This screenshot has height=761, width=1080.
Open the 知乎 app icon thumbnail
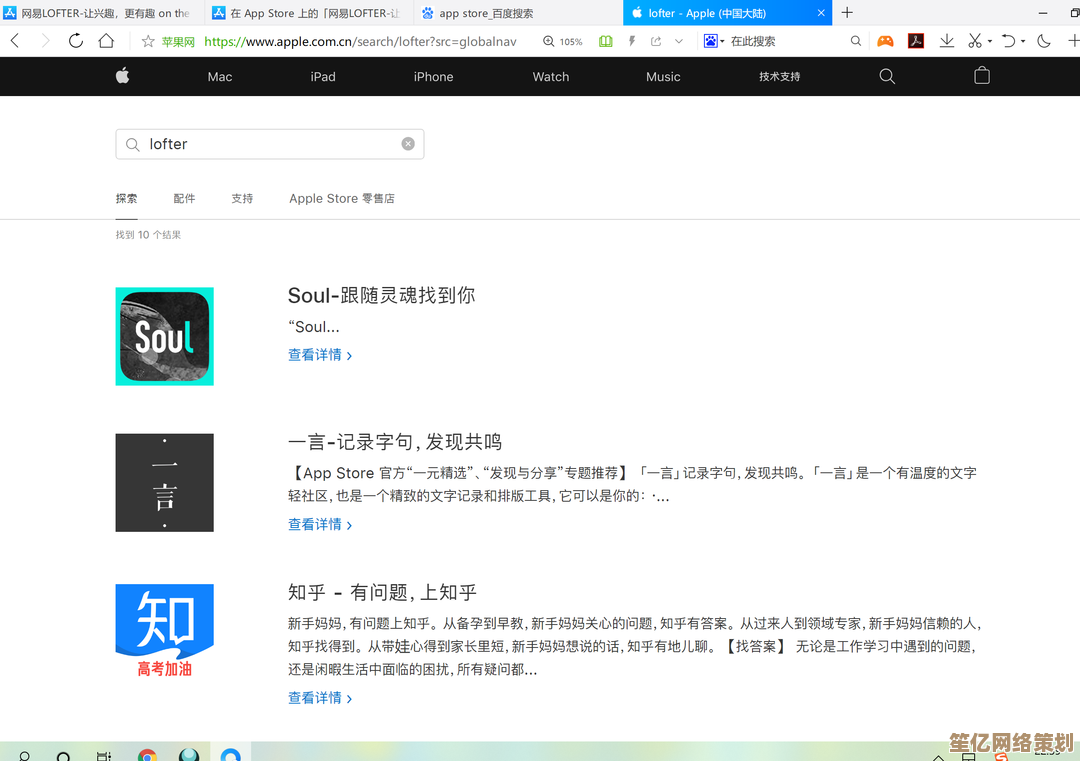point(165,631)
